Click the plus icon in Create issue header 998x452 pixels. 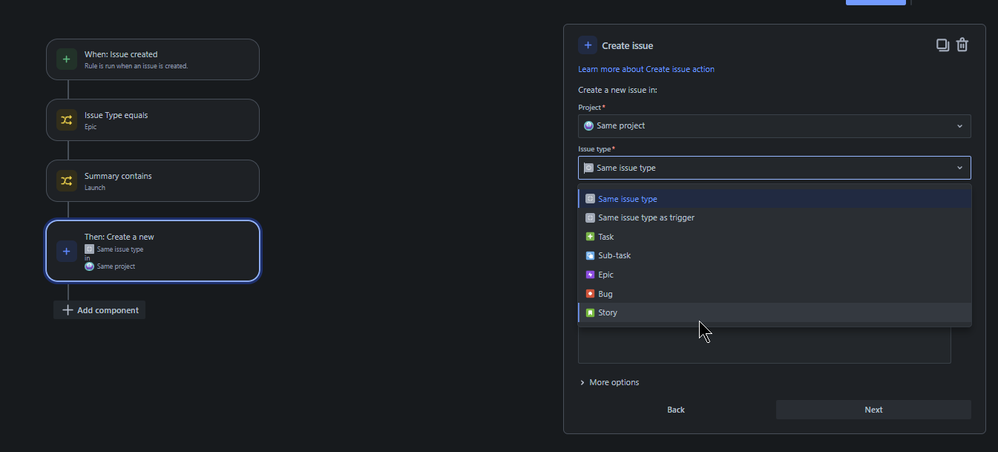click(587, 45)
